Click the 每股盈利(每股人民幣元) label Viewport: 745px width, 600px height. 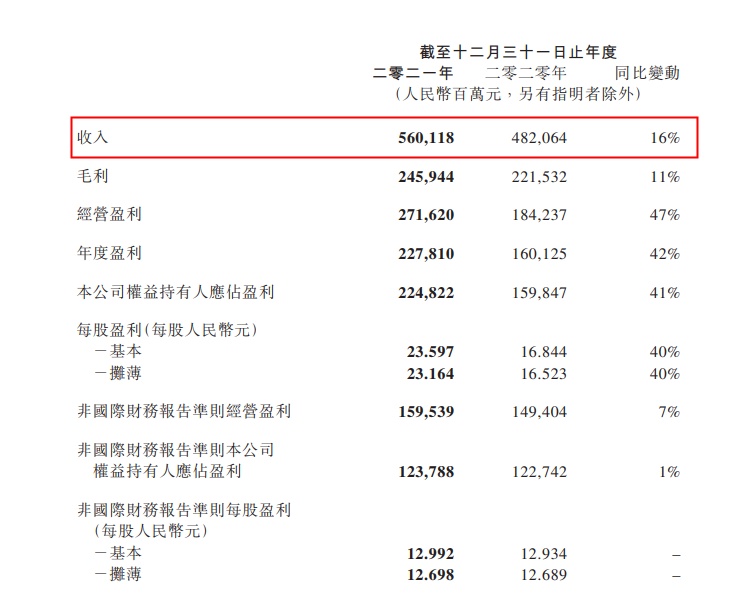click(167, 330)
